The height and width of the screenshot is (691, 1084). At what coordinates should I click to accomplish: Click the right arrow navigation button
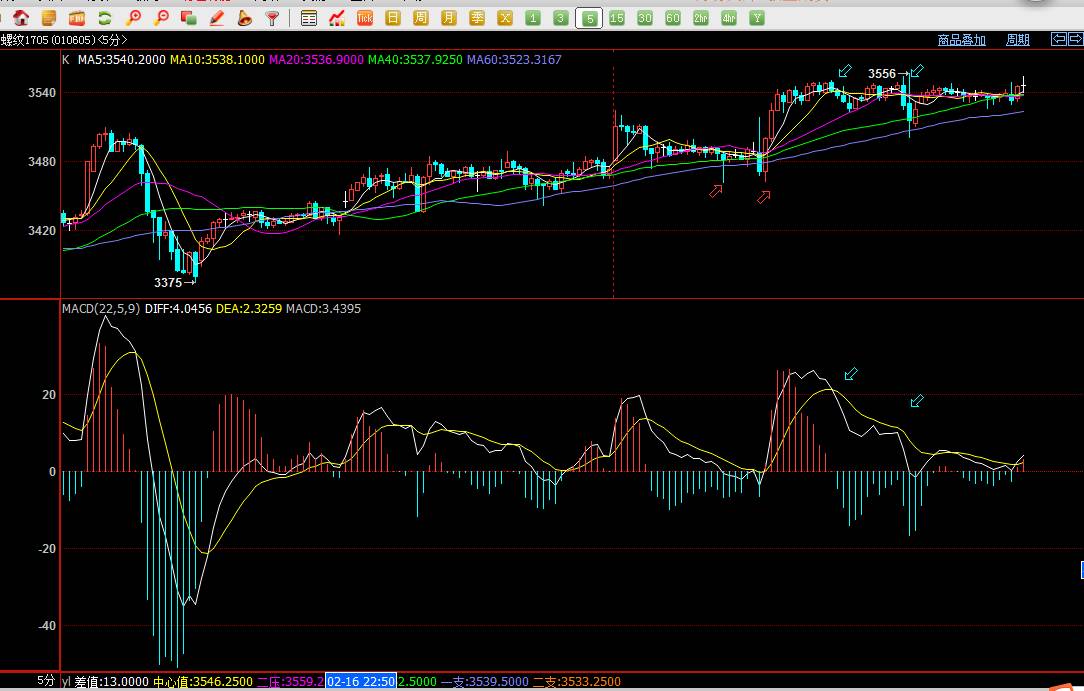click(x=1076, y=39)
